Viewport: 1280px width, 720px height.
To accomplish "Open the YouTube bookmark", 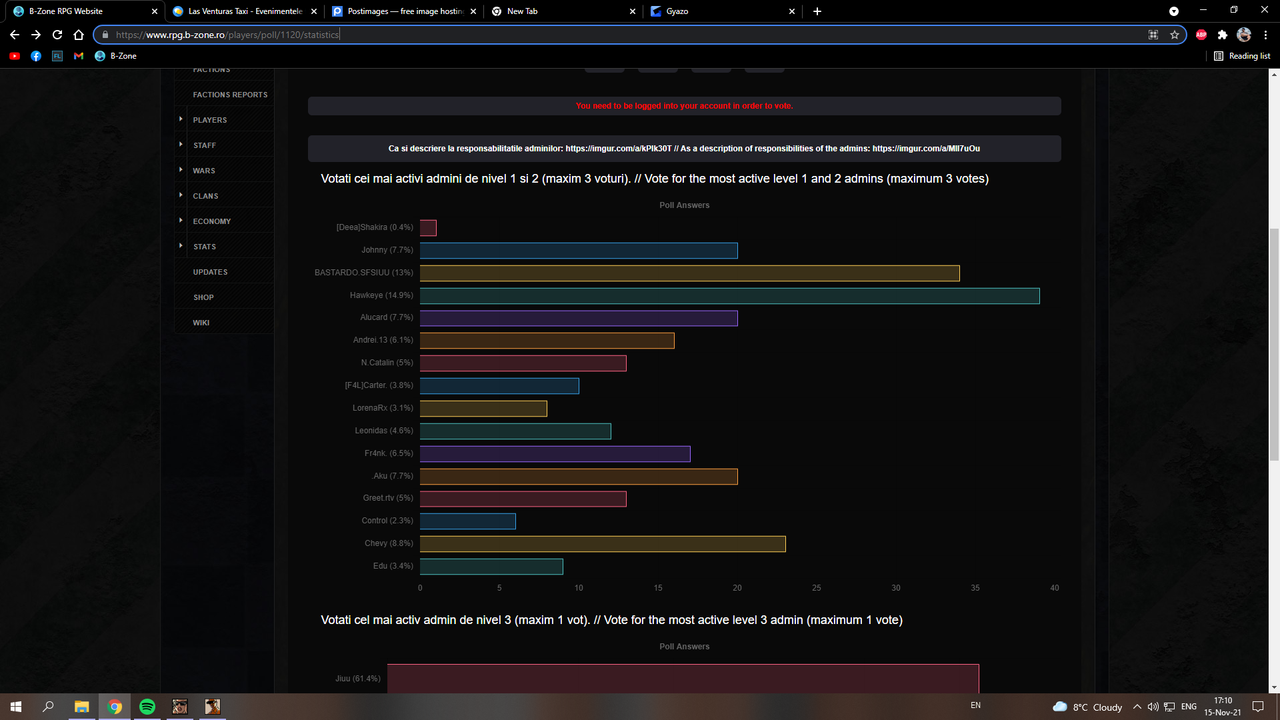I will tap(14, 56).
